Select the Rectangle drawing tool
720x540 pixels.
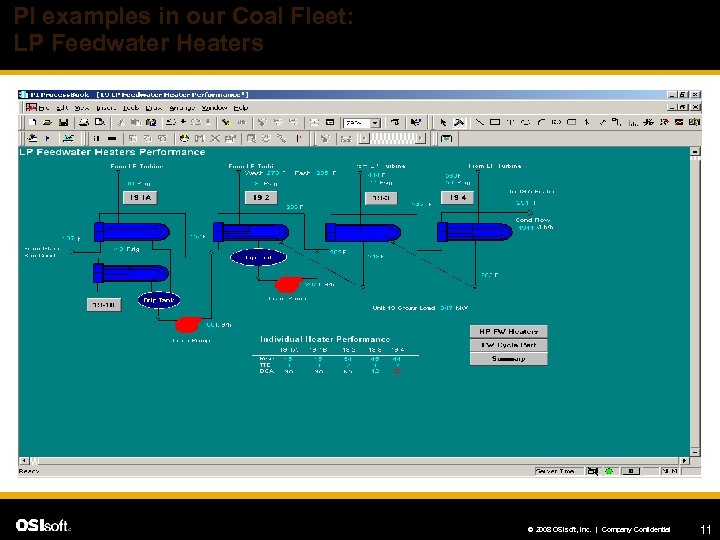495,122
